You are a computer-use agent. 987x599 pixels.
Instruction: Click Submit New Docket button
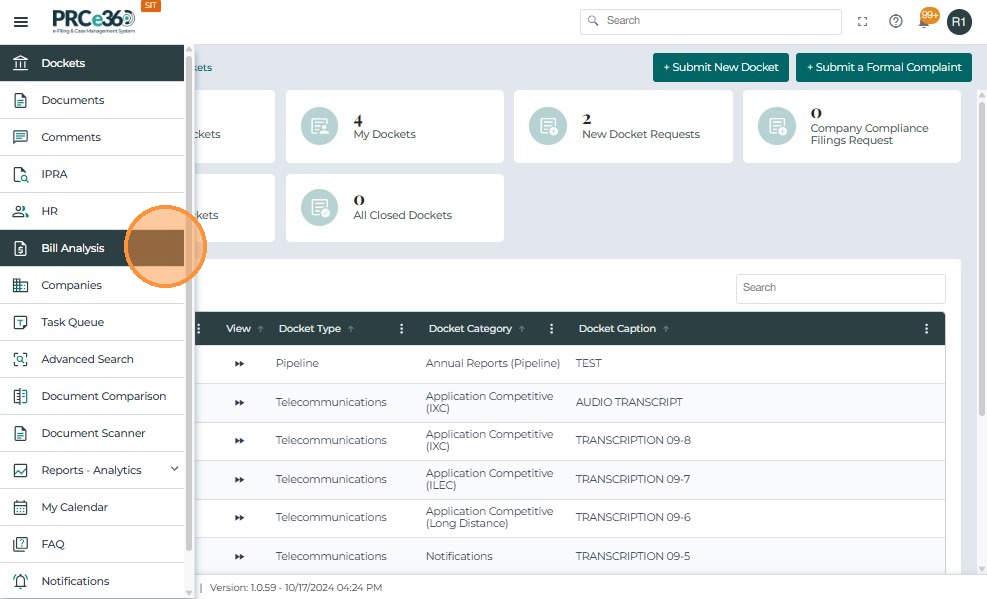coord(720,67)
